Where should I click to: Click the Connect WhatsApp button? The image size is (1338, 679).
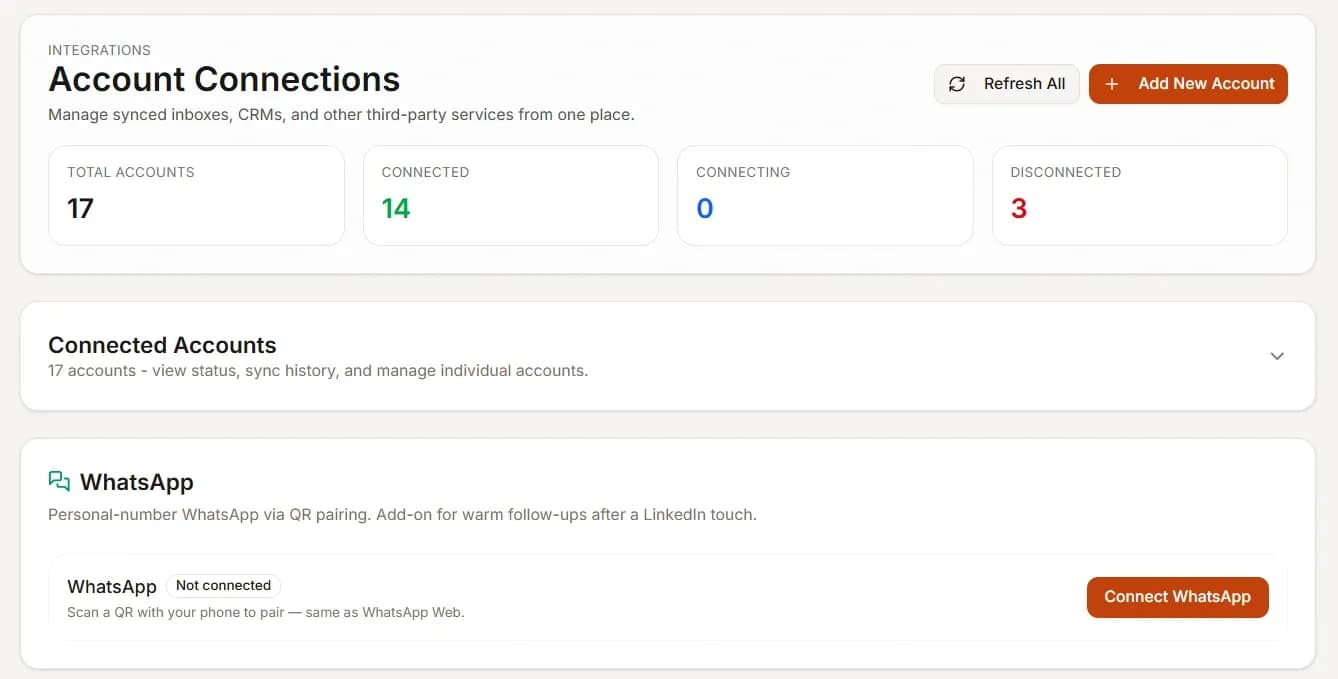pos(1177,597)
